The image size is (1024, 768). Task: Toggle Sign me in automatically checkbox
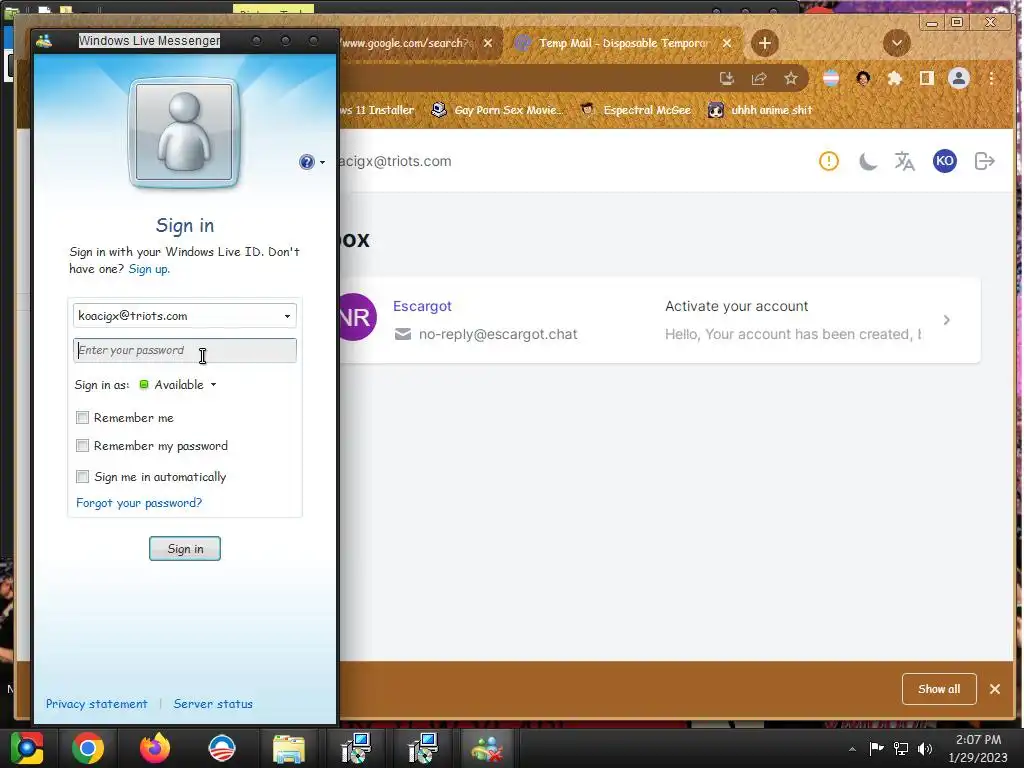tap(82, 476)
